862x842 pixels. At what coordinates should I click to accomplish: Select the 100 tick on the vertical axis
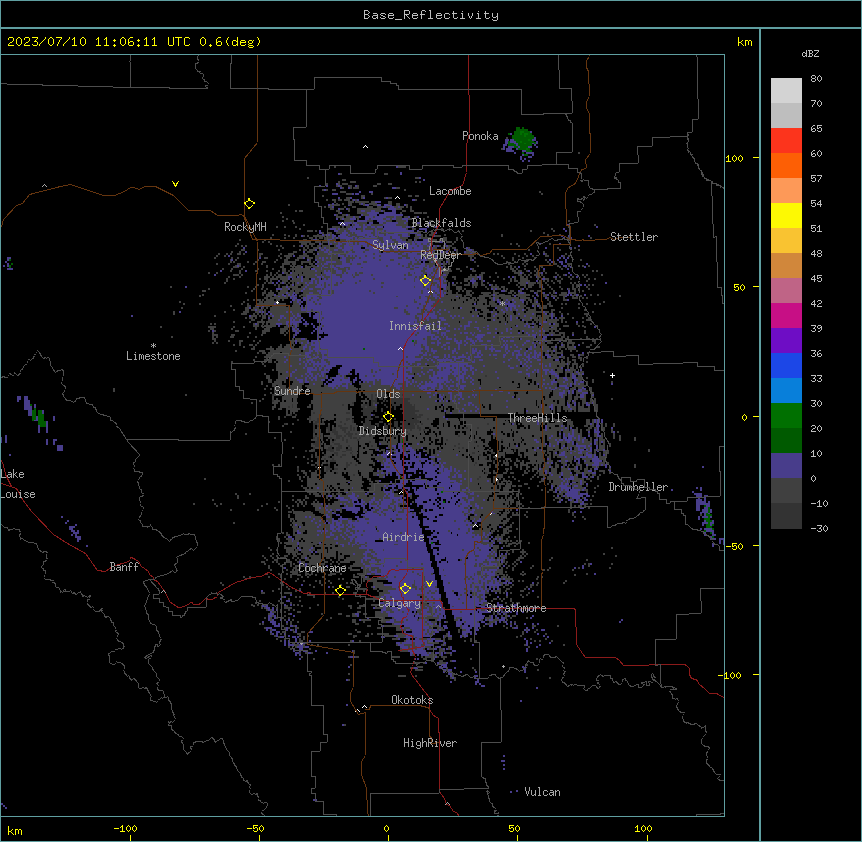(734, 158)
